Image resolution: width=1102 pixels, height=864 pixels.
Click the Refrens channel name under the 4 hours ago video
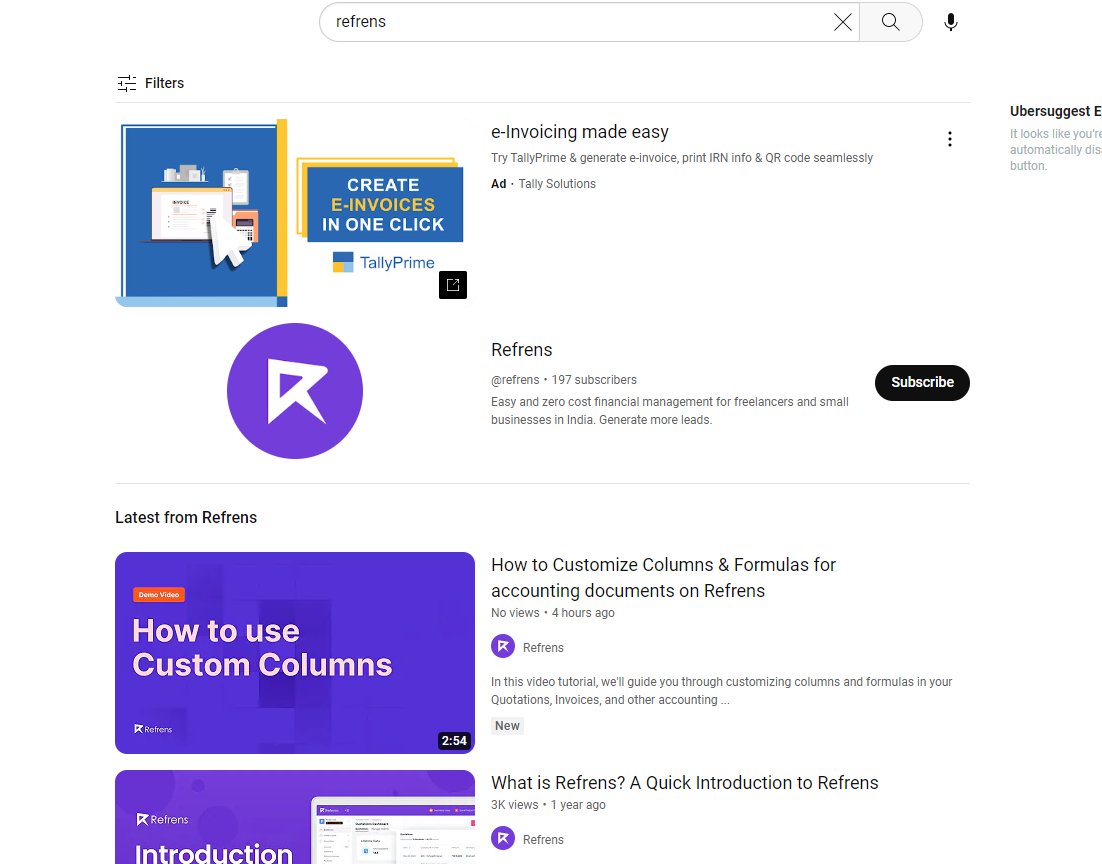coord(543,647)
